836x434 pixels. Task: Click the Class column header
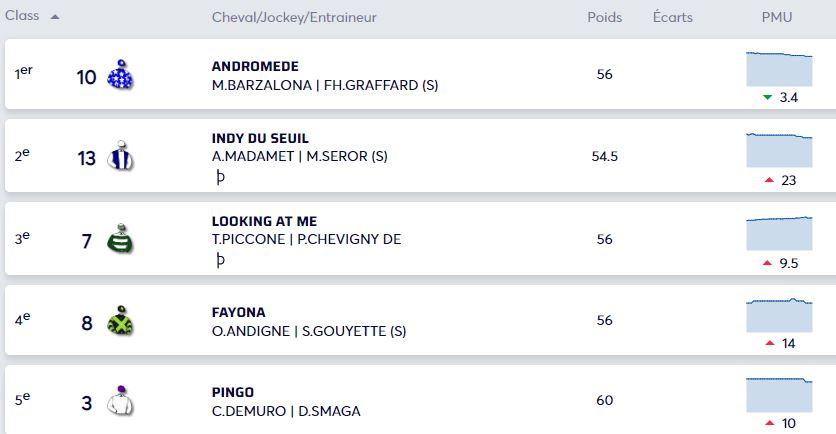pos(22,15)
